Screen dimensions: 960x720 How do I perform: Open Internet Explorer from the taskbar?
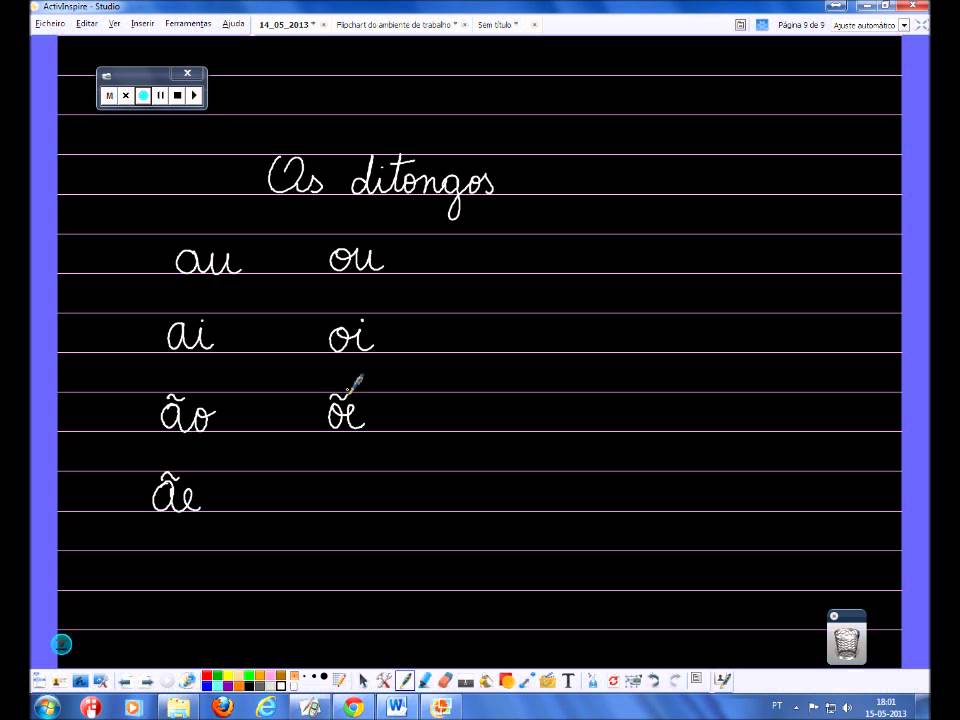266,707
